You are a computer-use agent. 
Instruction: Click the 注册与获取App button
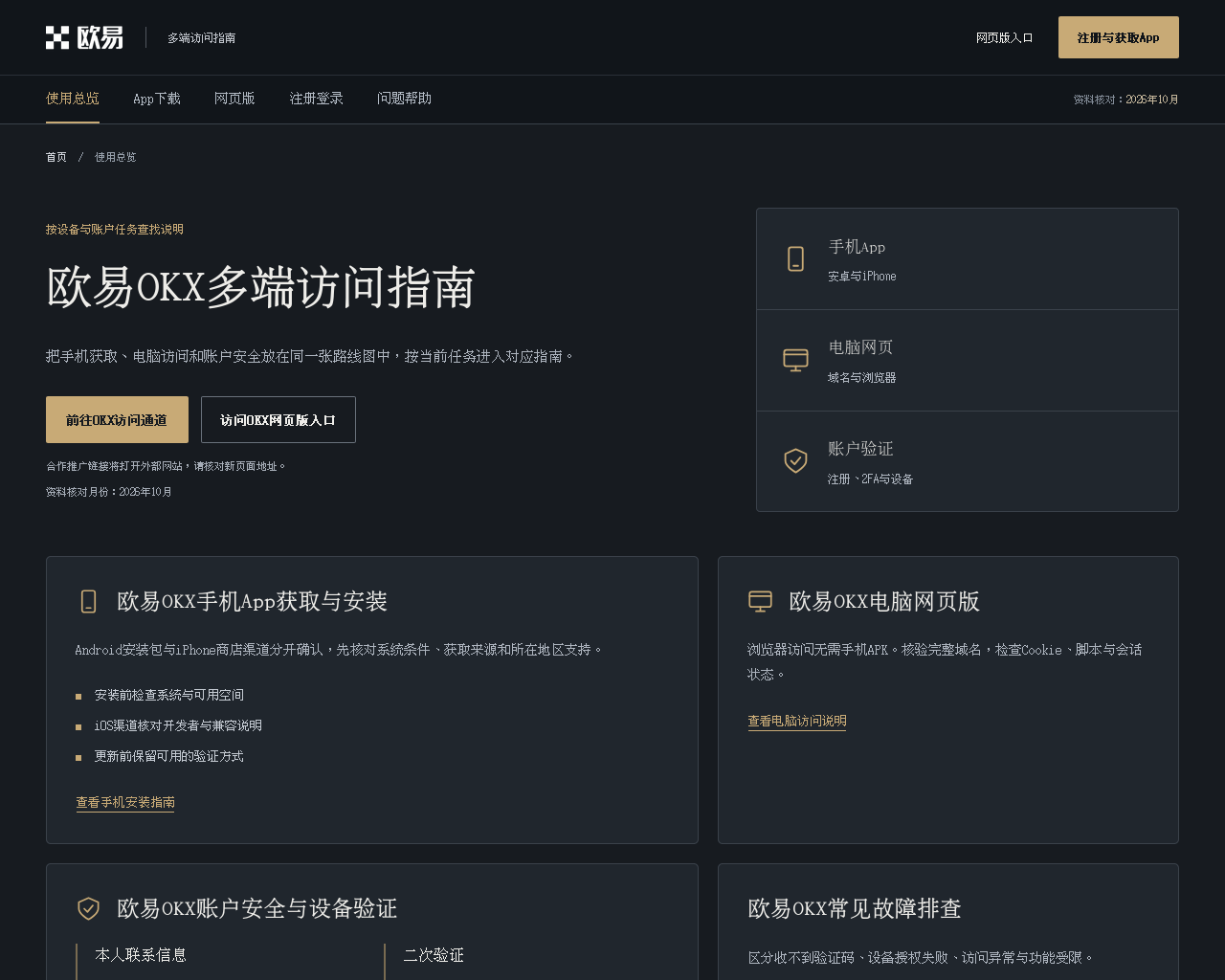click(x=1119, y=37)
